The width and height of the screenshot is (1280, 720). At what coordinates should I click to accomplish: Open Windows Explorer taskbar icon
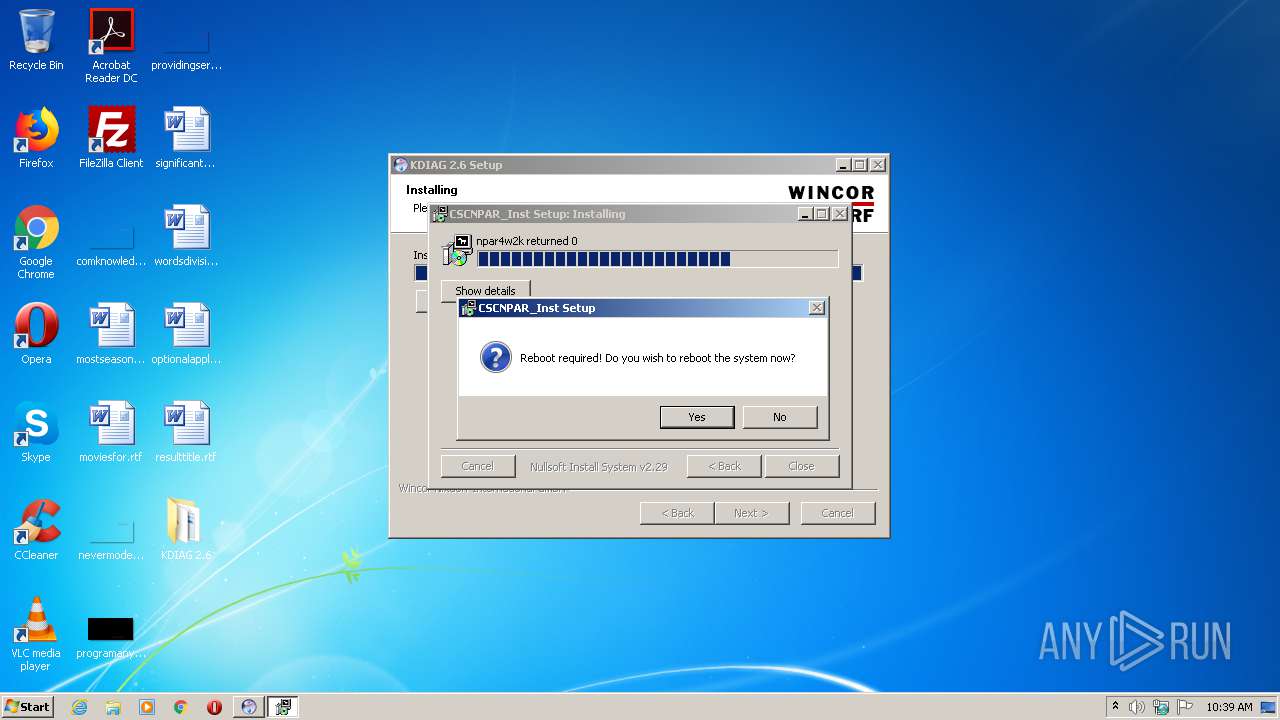click(113, 707)
